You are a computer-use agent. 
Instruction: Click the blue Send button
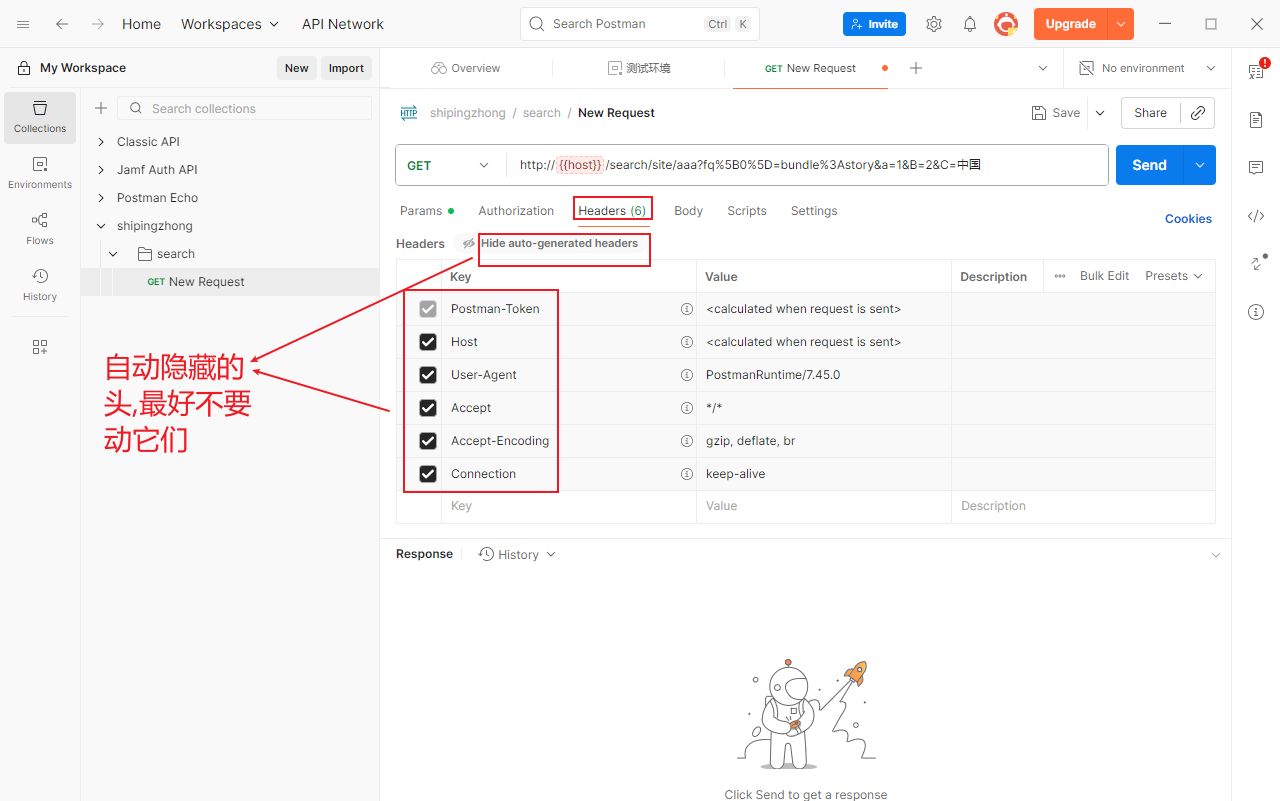coord(1149,165)
